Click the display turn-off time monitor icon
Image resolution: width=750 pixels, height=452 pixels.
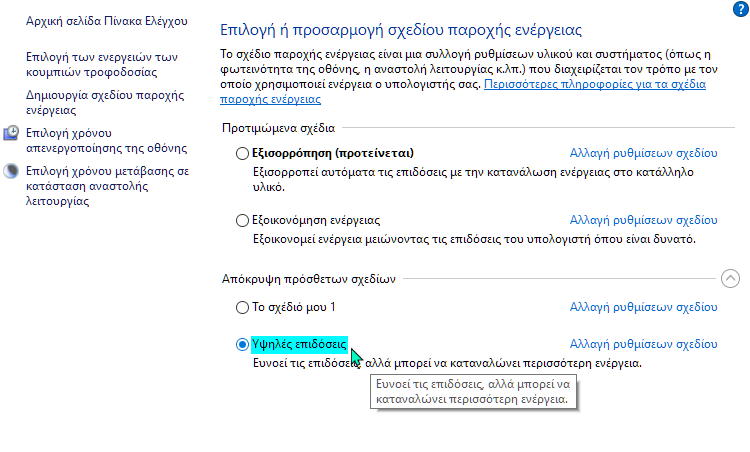11,132
